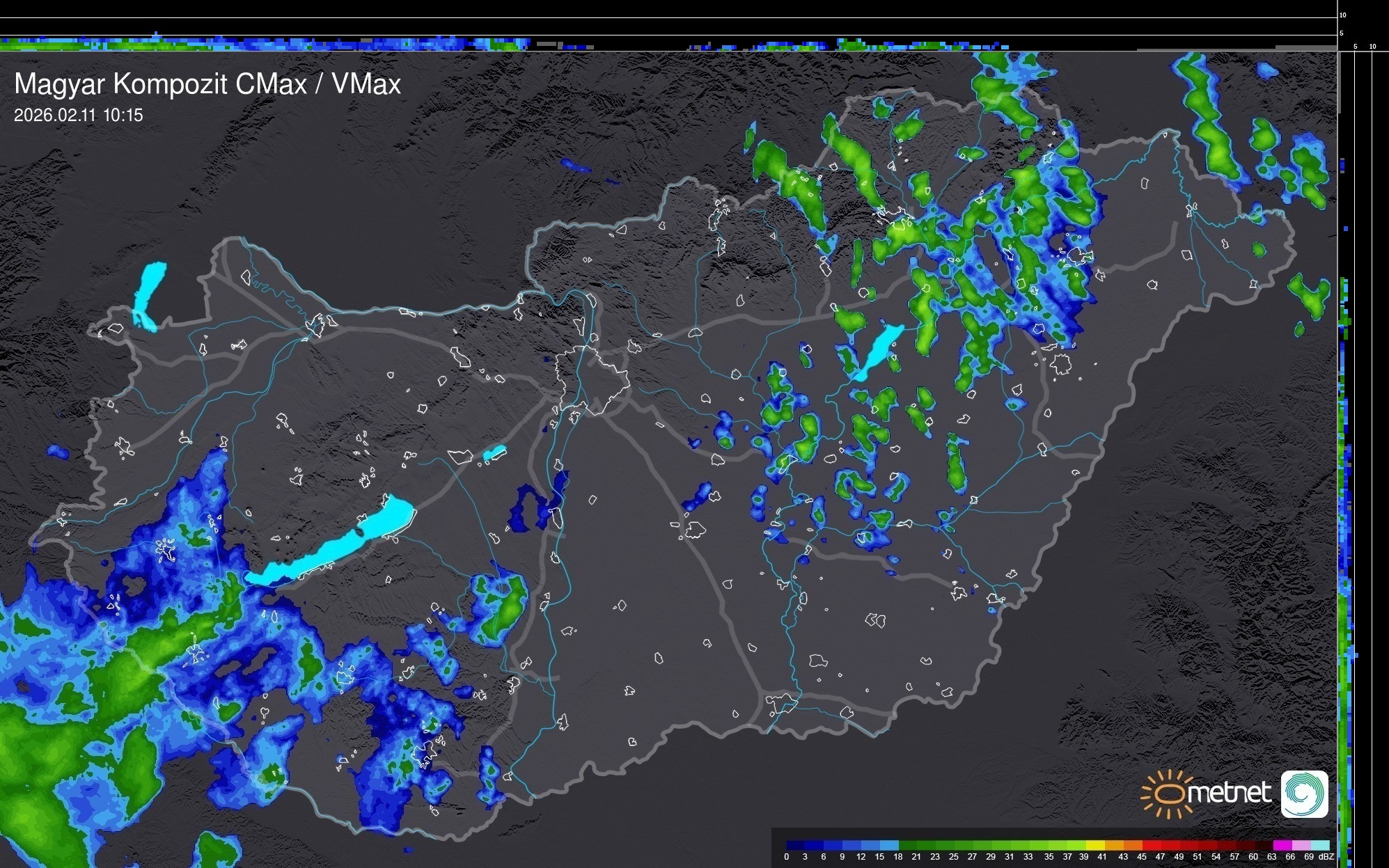
Task: Click the top horizontal VMax cross-section strip
Action: tap(668, 43)
